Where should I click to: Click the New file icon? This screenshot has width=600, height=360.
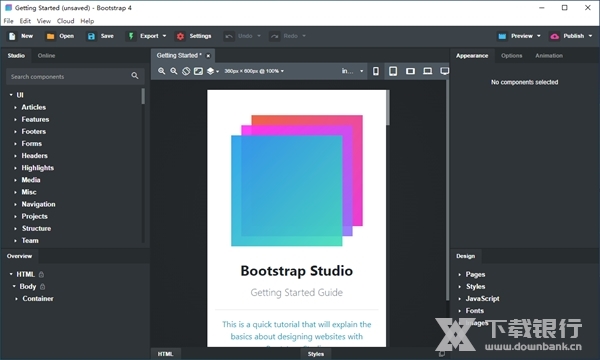(12, 36)
